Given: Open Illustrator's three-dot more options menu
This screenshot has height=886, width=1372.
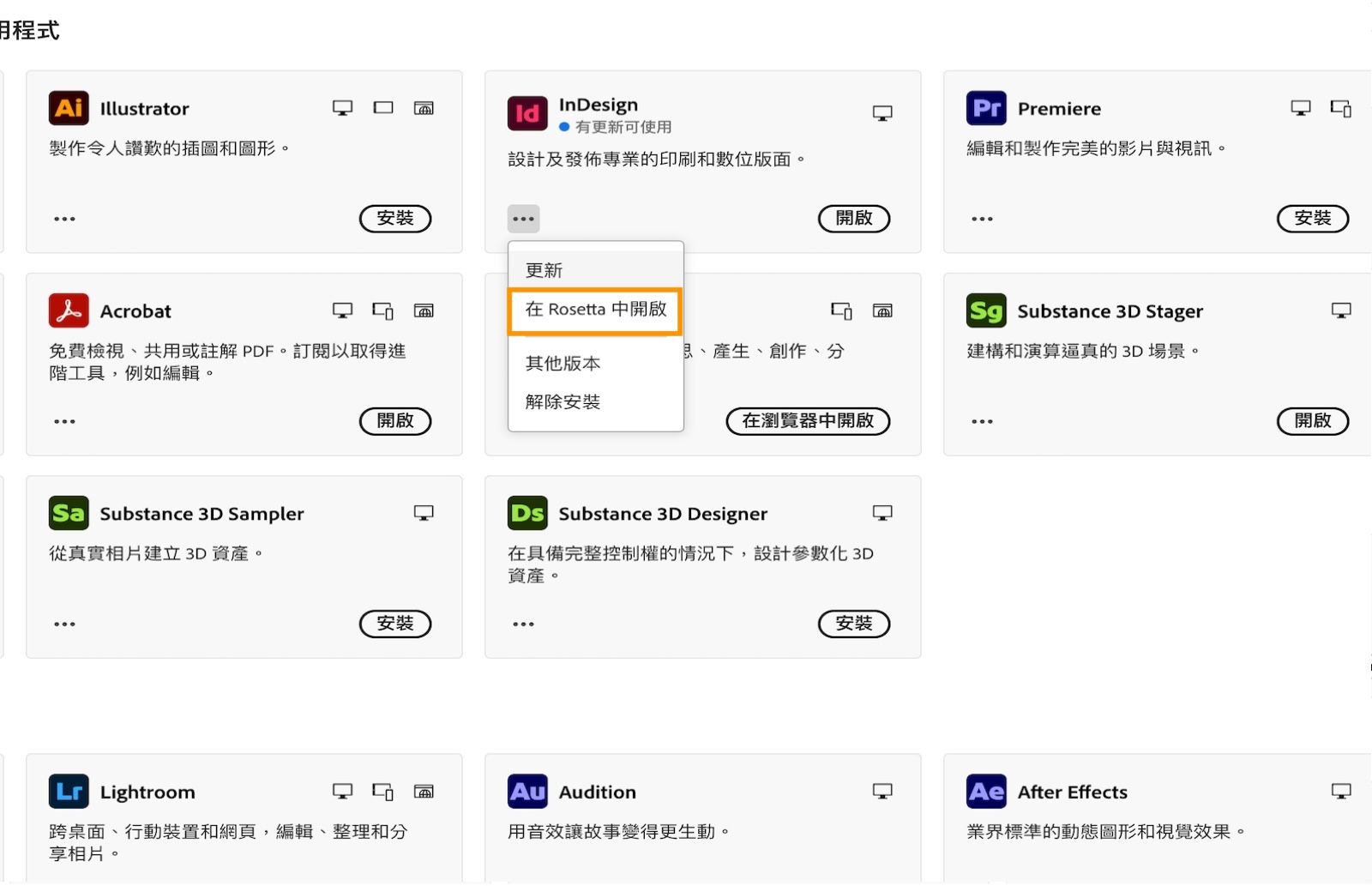Looking at the screenshot, I should point(64,219).
